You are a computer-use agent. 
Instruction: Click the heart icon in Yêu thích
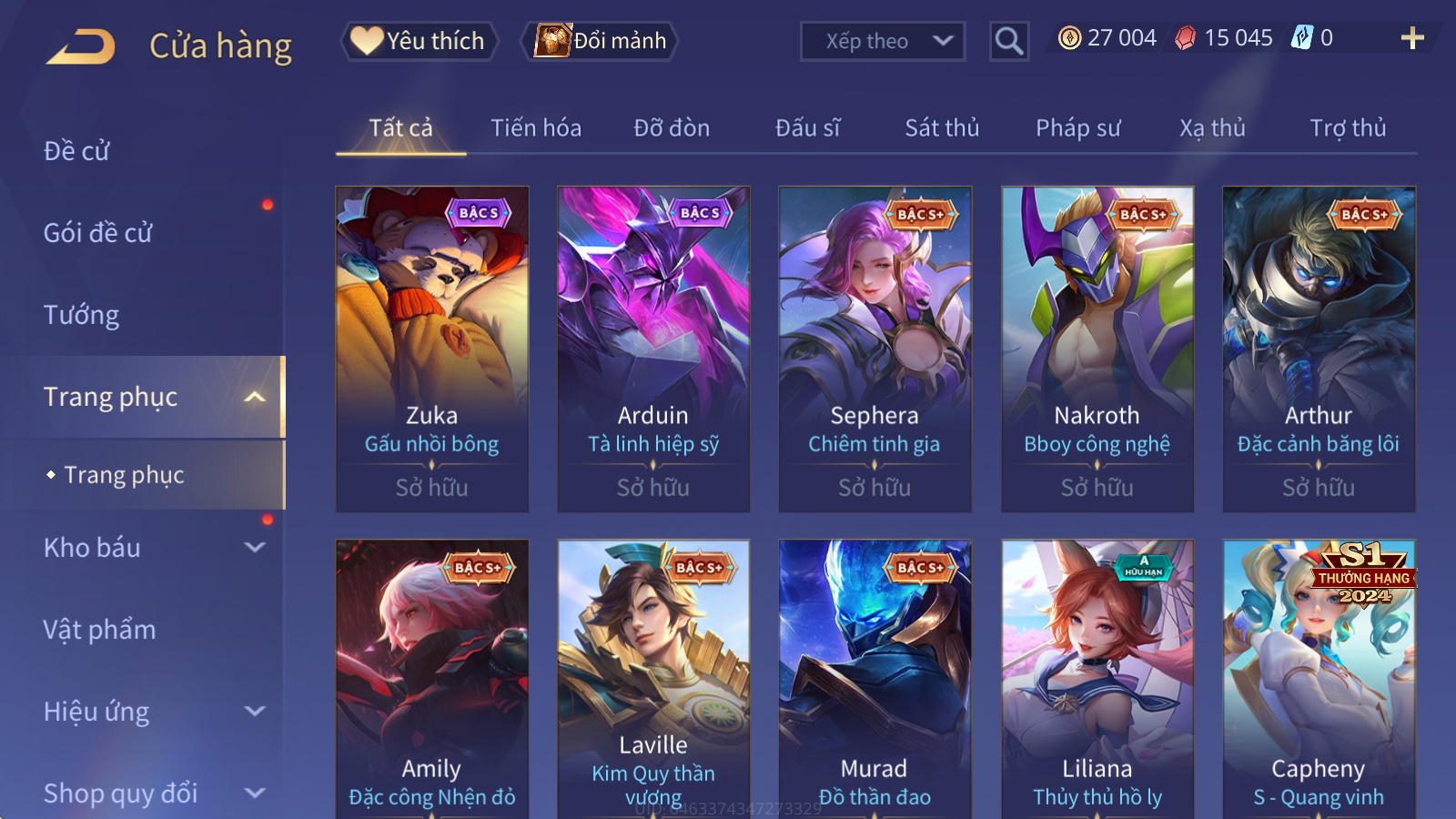coord(367,41)
